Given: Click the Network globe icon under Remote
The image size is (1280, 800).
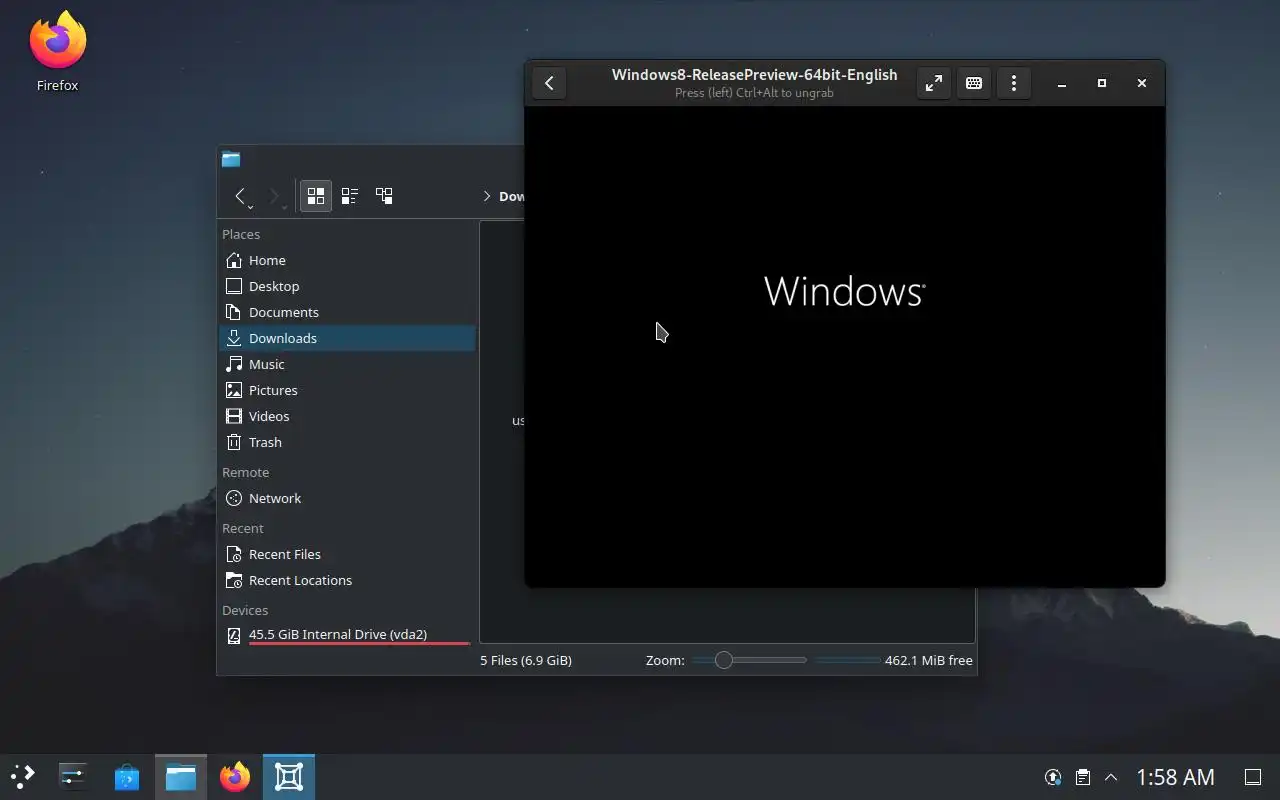Looking at the screenshot, I should [x=234, y=498].
